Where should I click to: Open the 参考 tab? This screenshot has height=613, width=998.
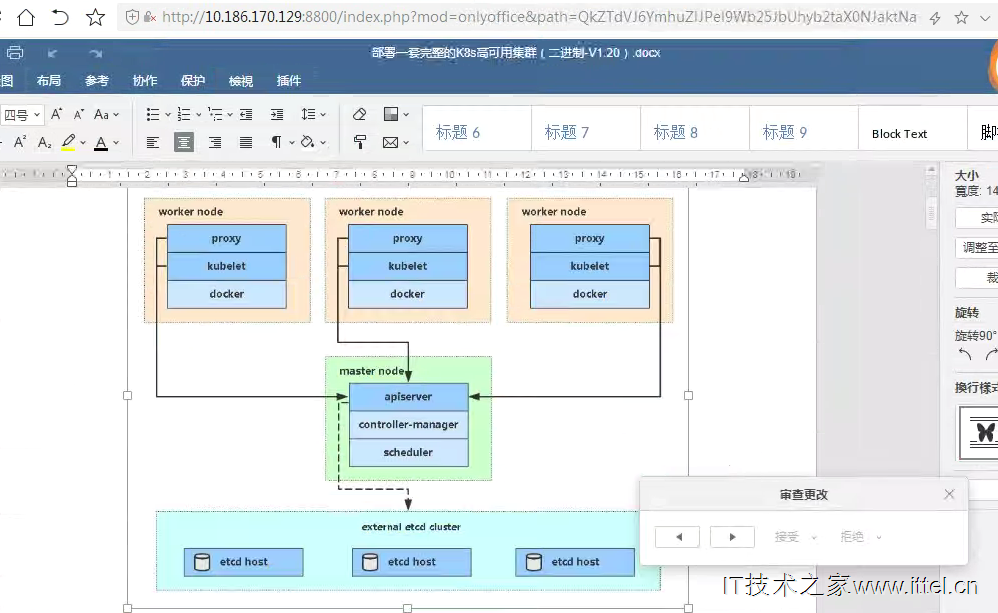[97, 81]
